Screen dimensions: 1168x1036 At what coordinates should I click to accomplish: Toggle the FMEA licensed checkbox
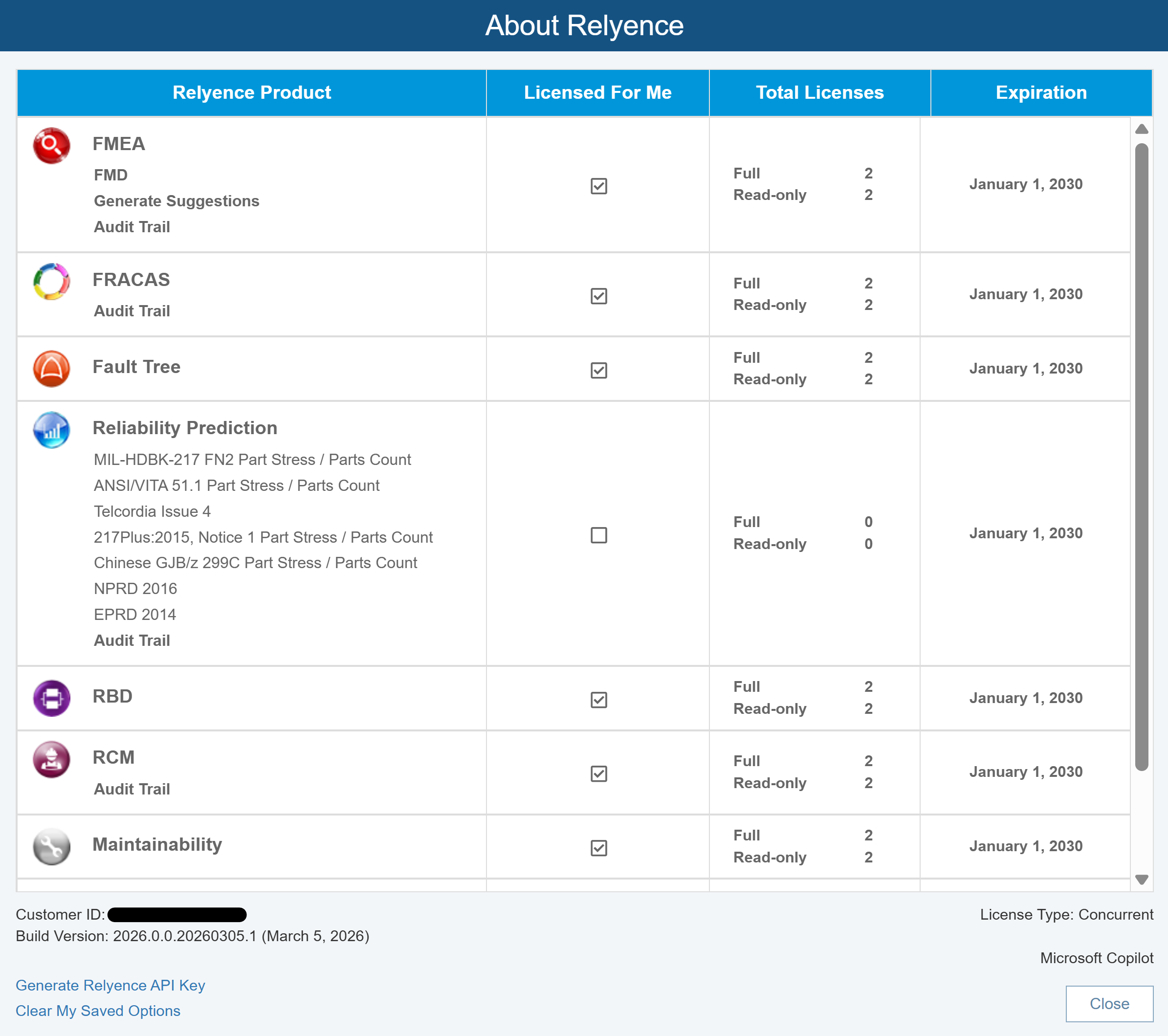click(598, 186)
